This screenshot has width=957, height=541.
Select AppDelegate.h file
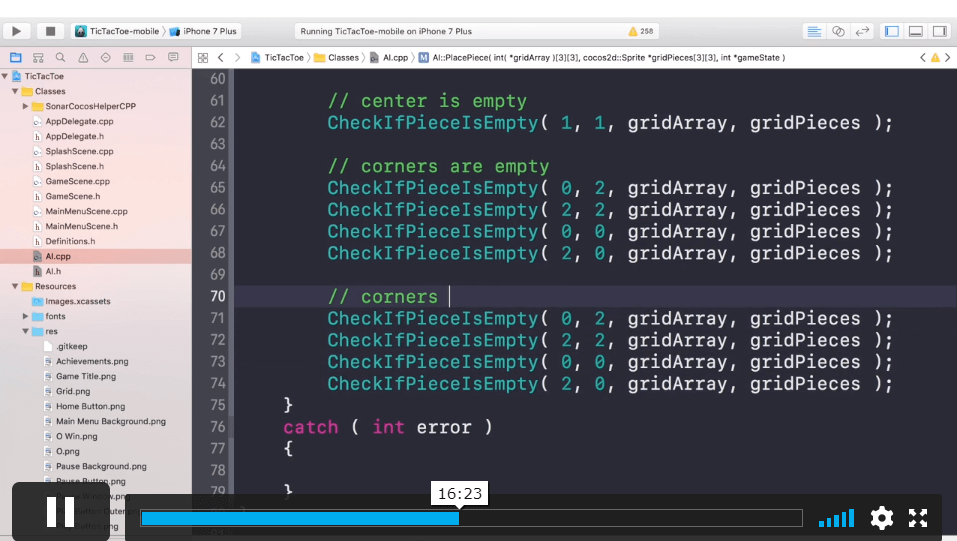pyautogui.click(x=74, y=136)
